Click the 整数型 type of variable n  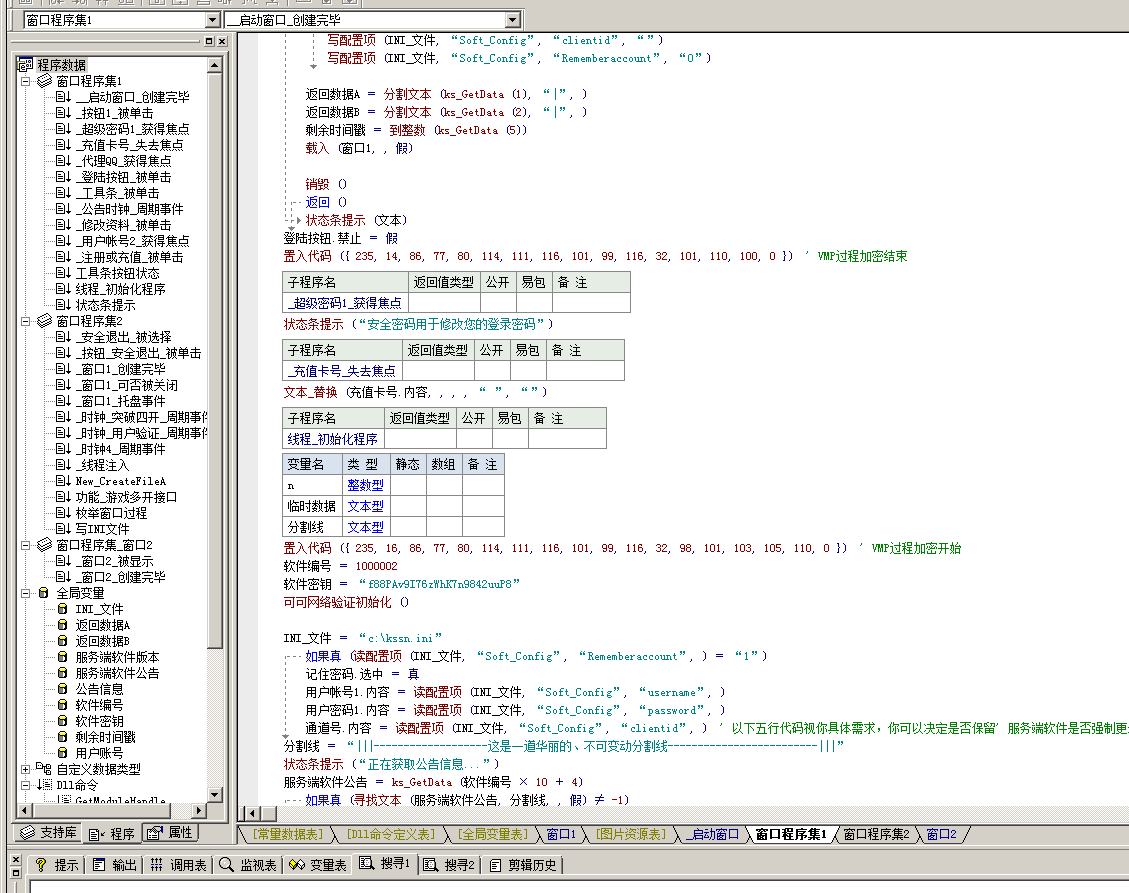pos(365,485)
